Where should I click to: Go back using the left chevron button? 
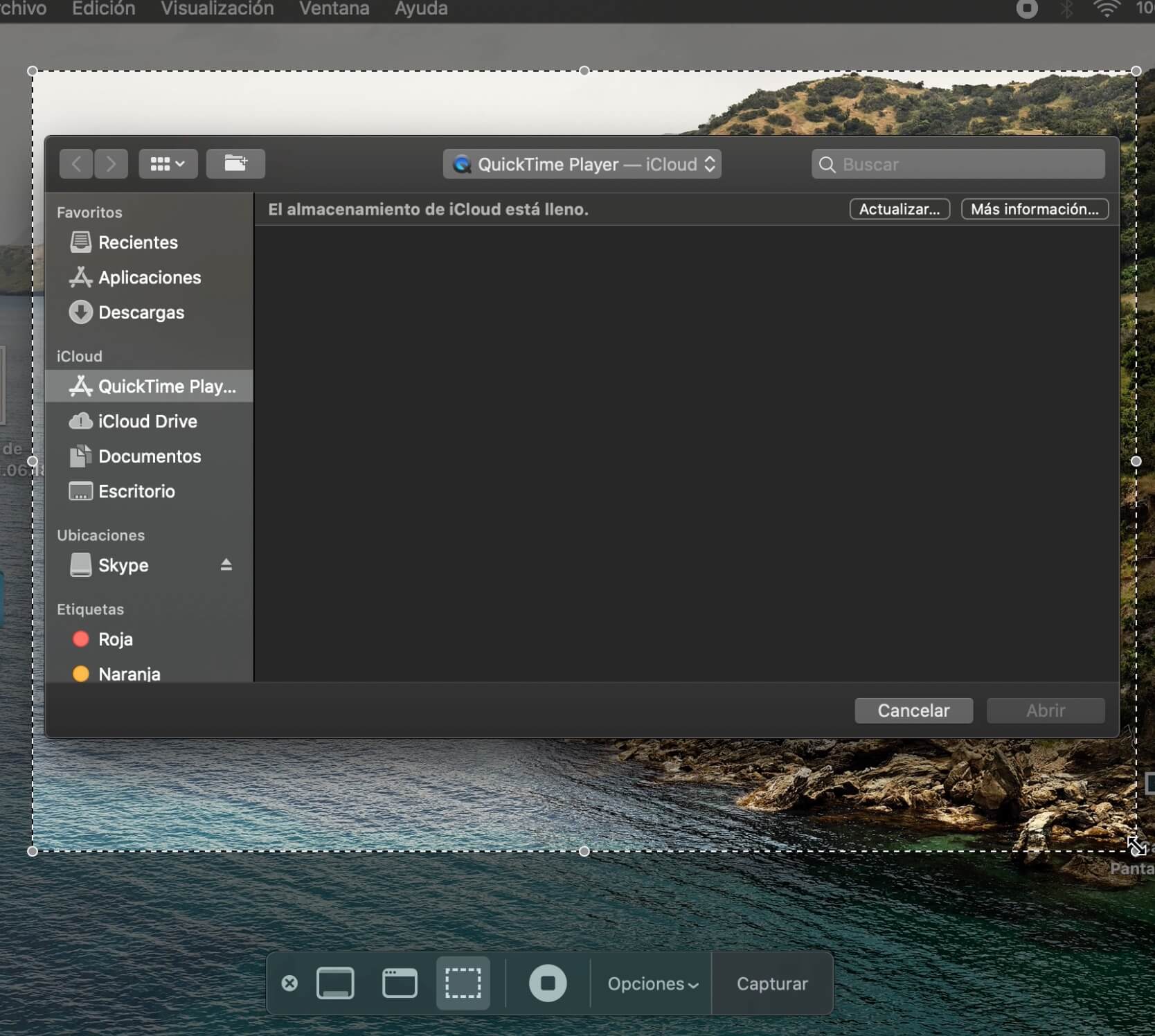(76, 164)
